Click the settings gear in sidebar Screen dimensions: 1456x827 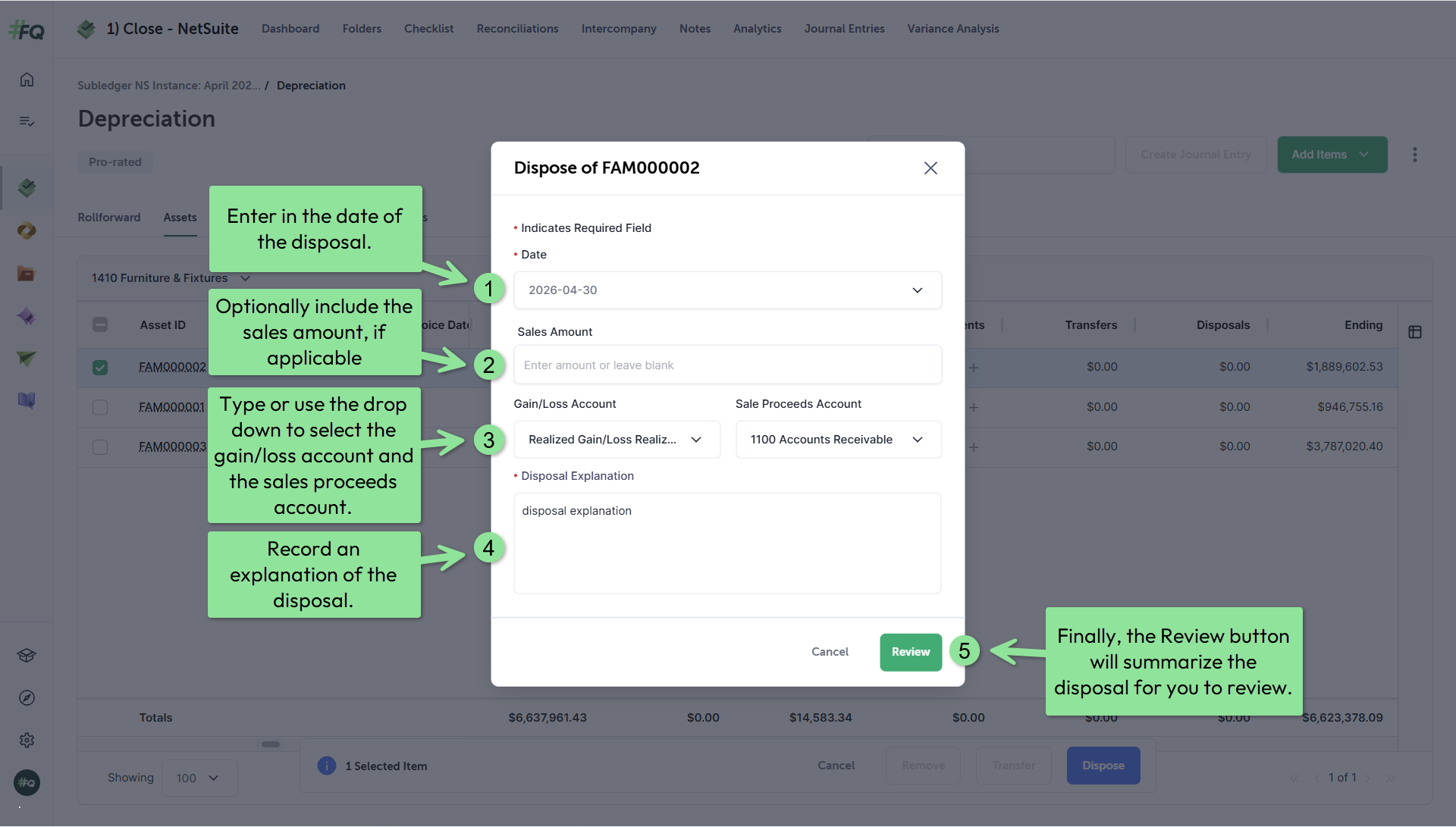[x=27, y=741]
